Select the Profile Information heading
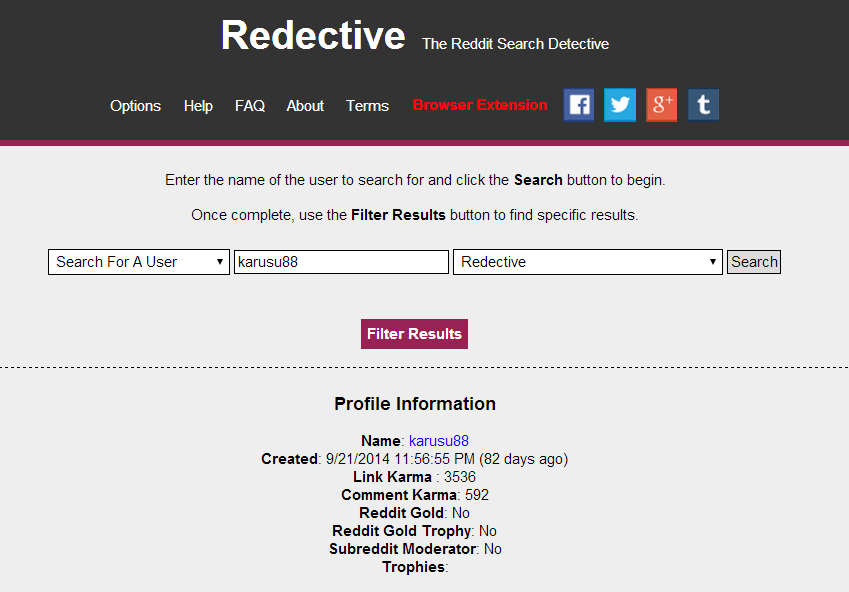The image size is (849, 592). tap(415, 404)
